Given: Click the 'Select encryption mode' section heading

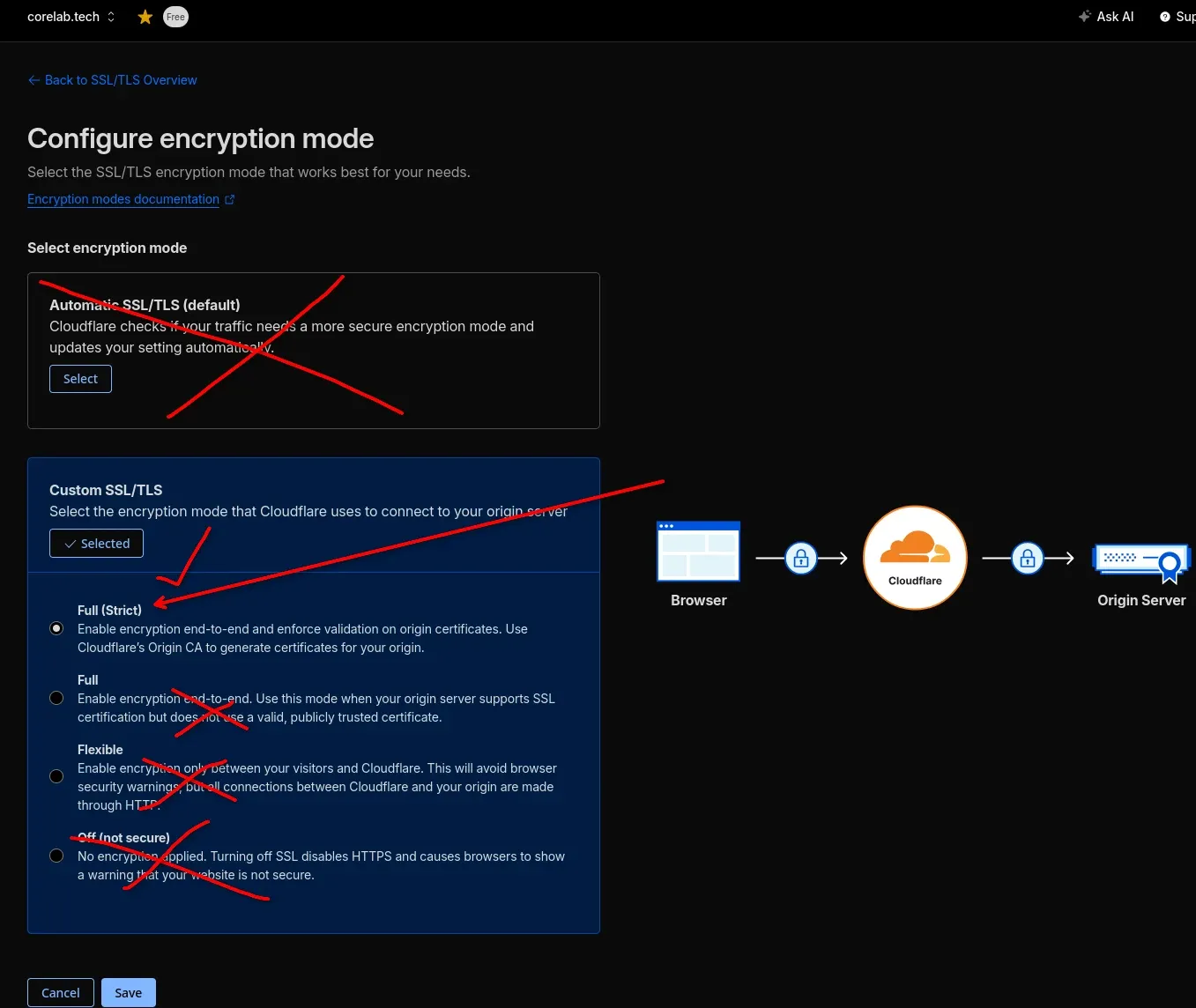Looking at the screenshot, I should (107, 248).
